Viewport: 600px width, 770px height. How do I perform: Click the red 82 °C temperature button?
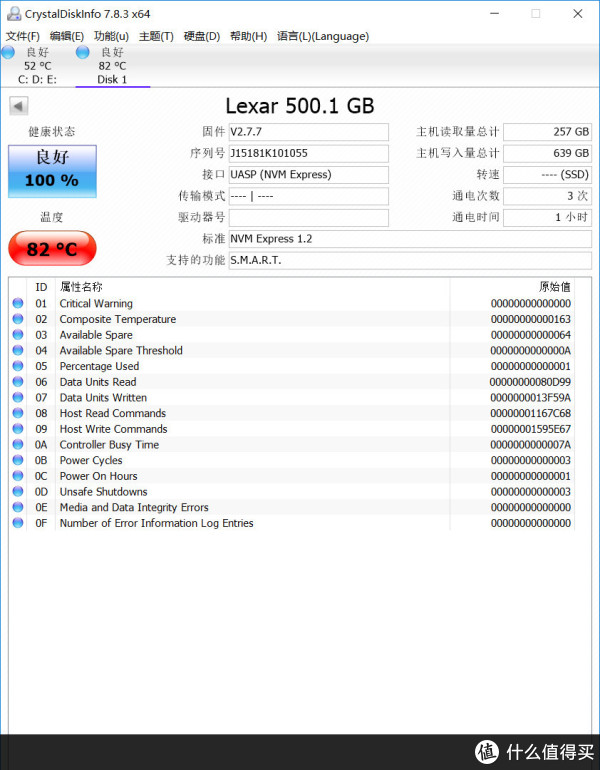point(52,248)
